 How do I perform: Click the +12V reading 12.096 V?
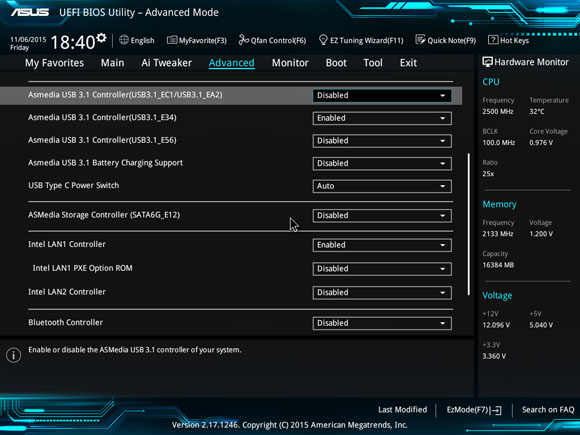coord(496,325)
